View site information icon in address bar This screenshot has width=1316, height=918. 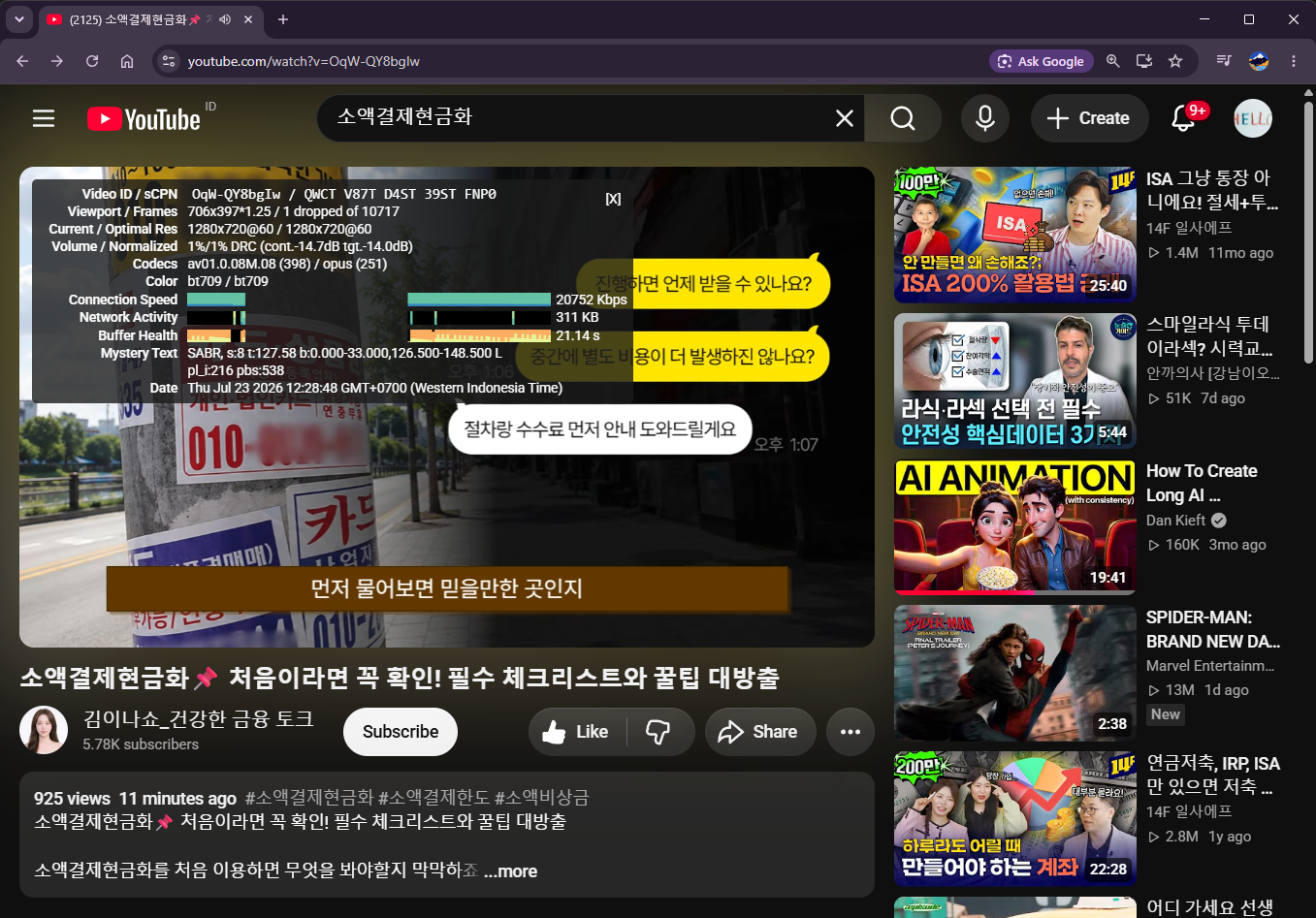click(x=169, y=61)
